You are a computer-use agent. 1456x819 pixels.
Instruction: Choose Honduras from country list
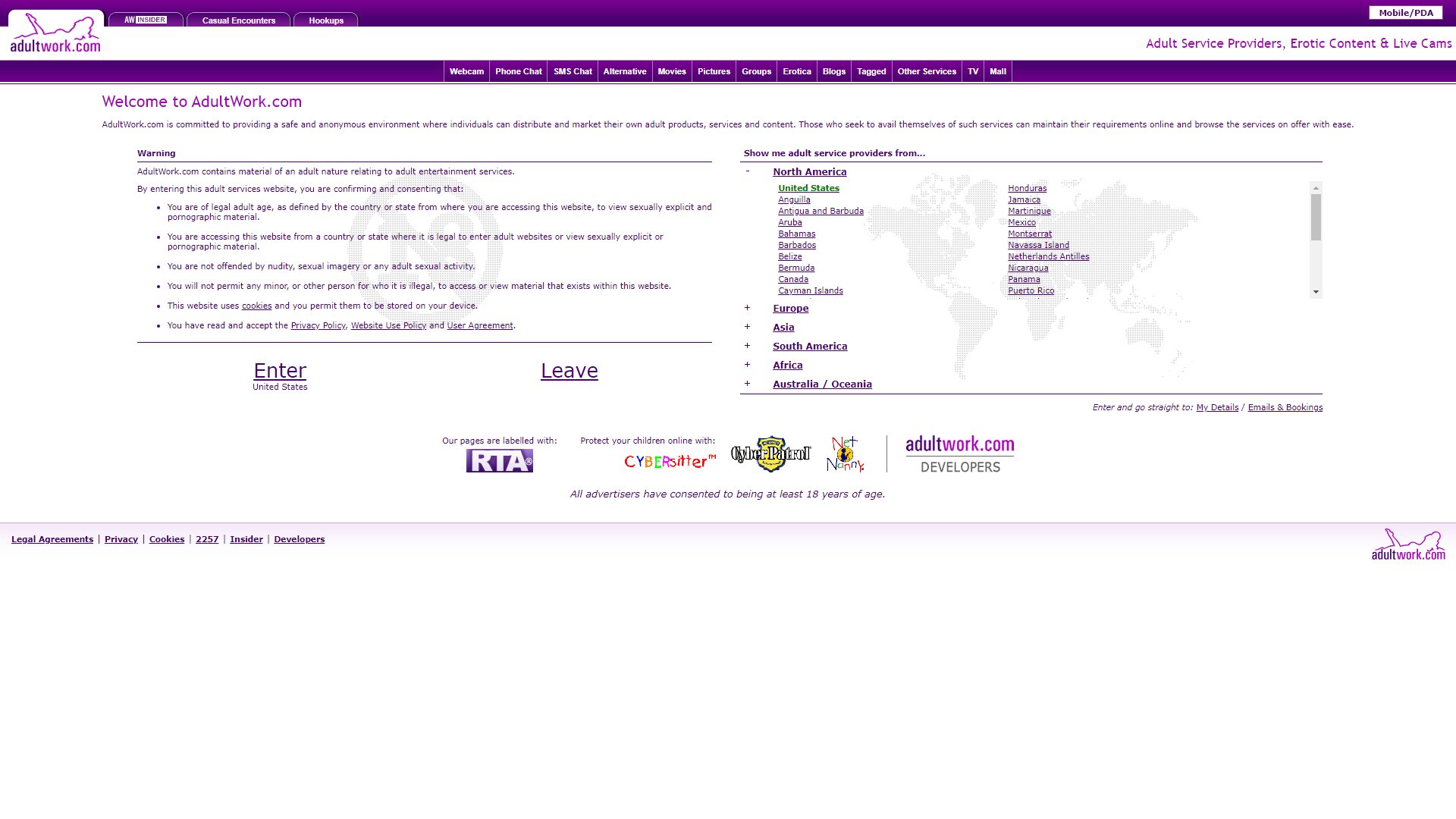click(1027, 188)
